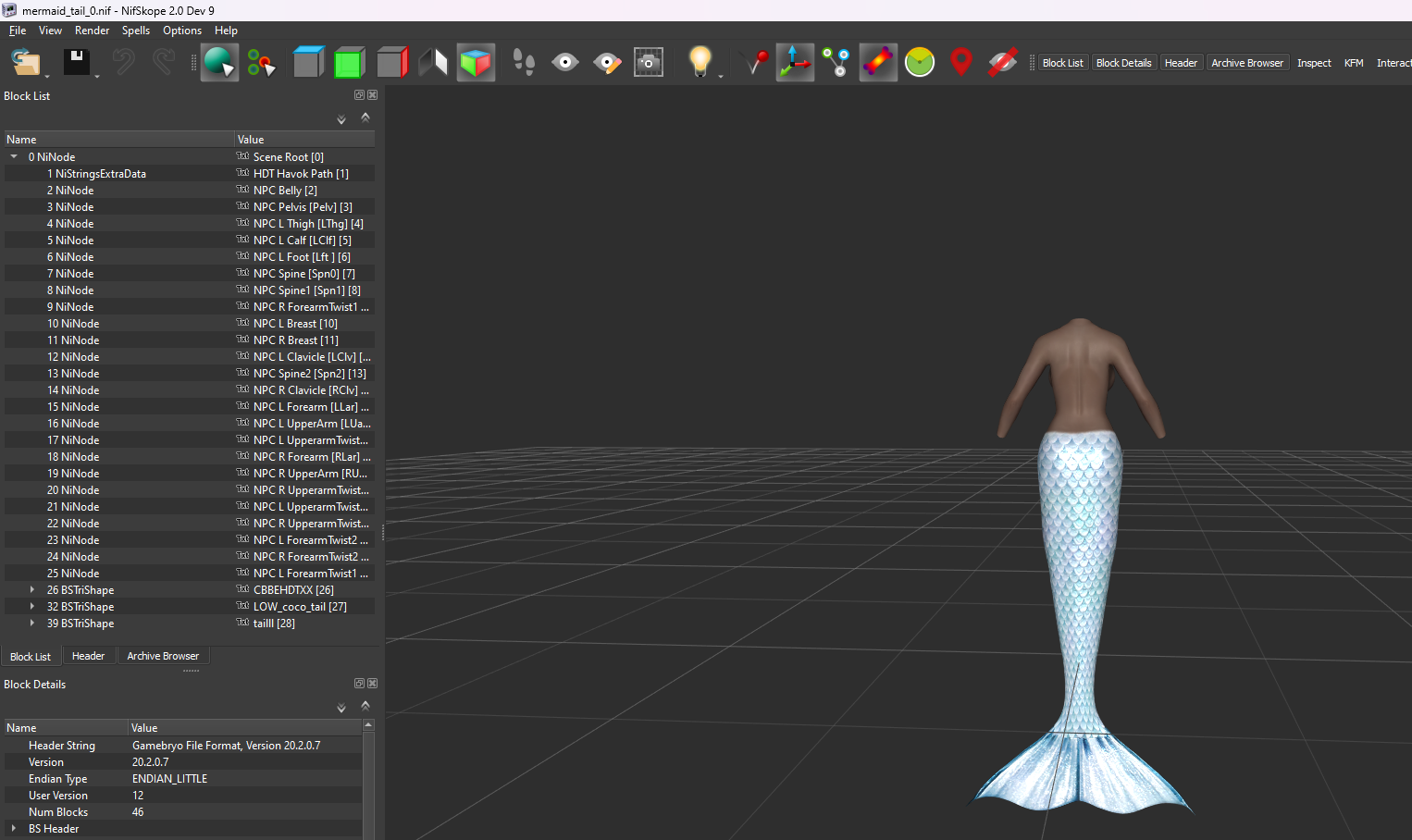Toggle node connections display
1412x840 pixels.
coord(836,63)
